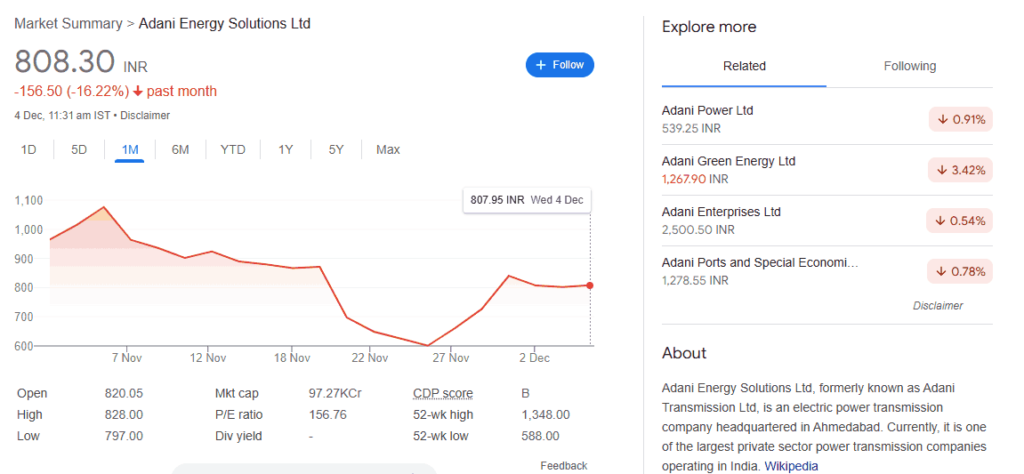Open the Wikipedia link in About
The image size is (1024, 474).
point(791,466)
